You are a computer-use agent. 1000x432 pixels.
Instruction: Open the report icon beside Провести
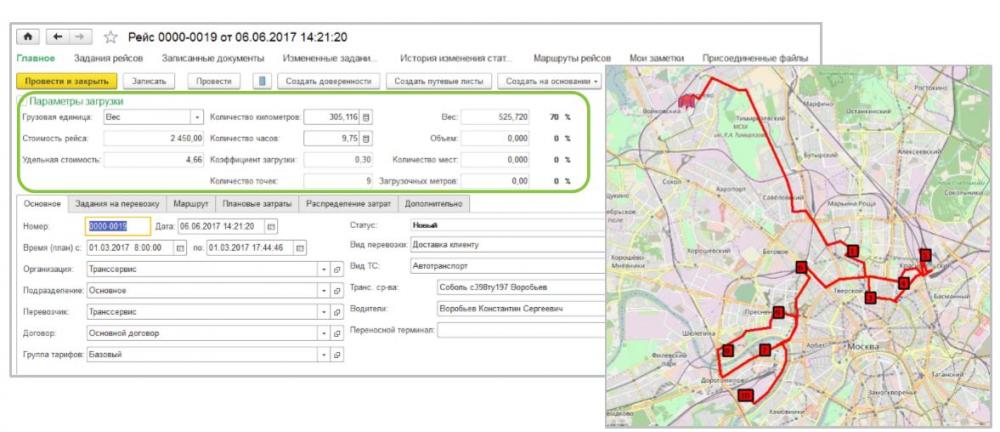pyautogui.click(x=263, y=81)
